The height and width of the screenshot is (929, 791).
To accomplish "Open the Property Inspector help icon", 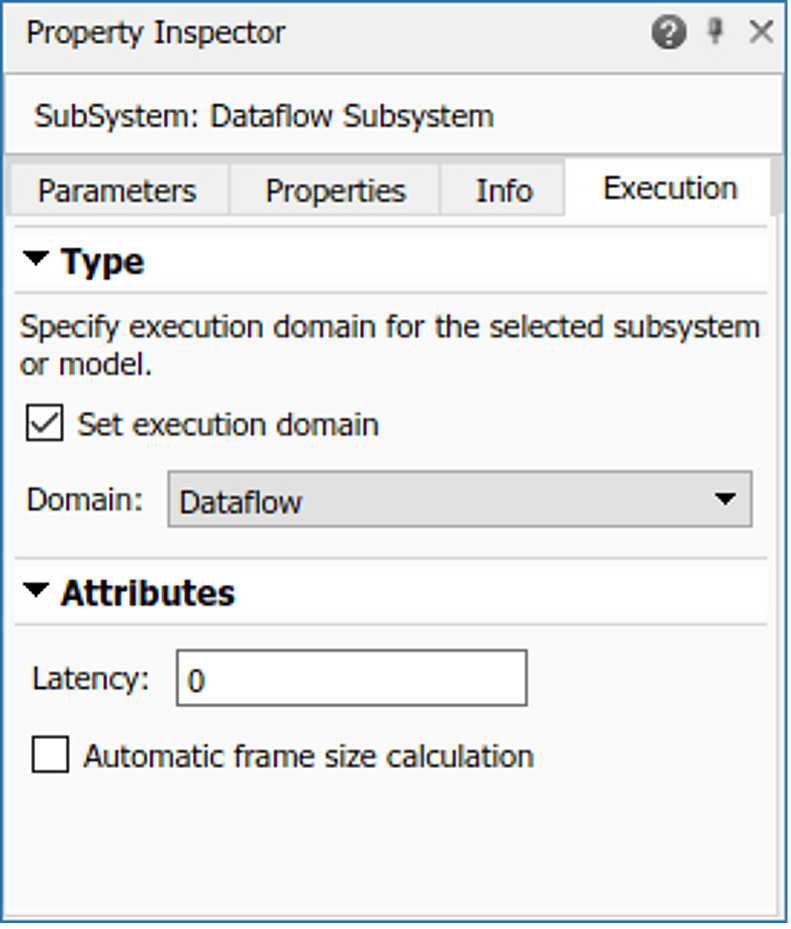I will (x=668, y=32).
